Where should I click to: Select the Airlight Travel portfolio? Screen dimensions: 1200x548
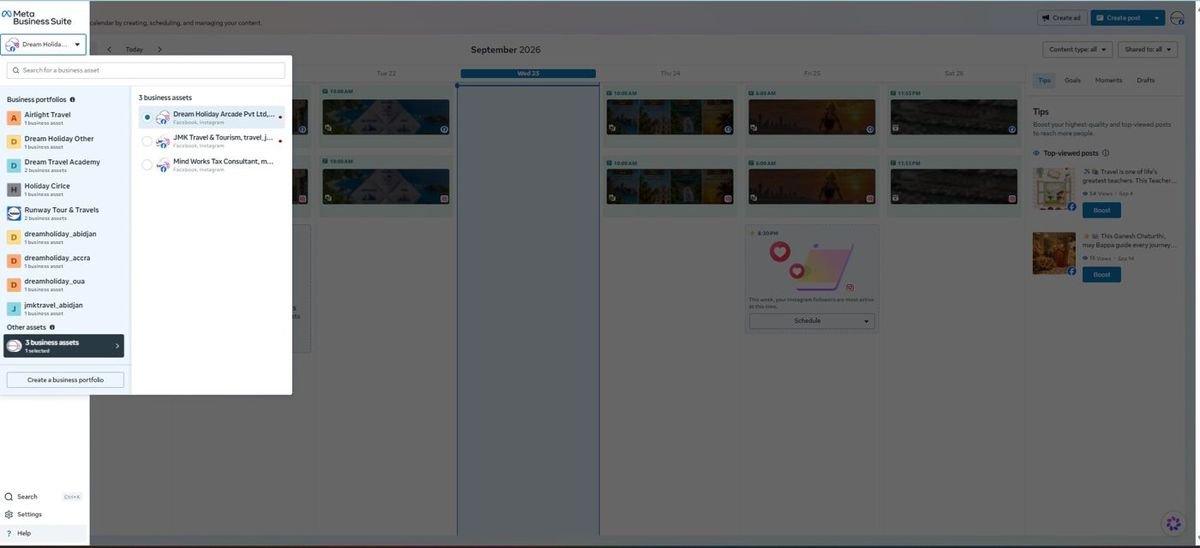coord(66,118)
